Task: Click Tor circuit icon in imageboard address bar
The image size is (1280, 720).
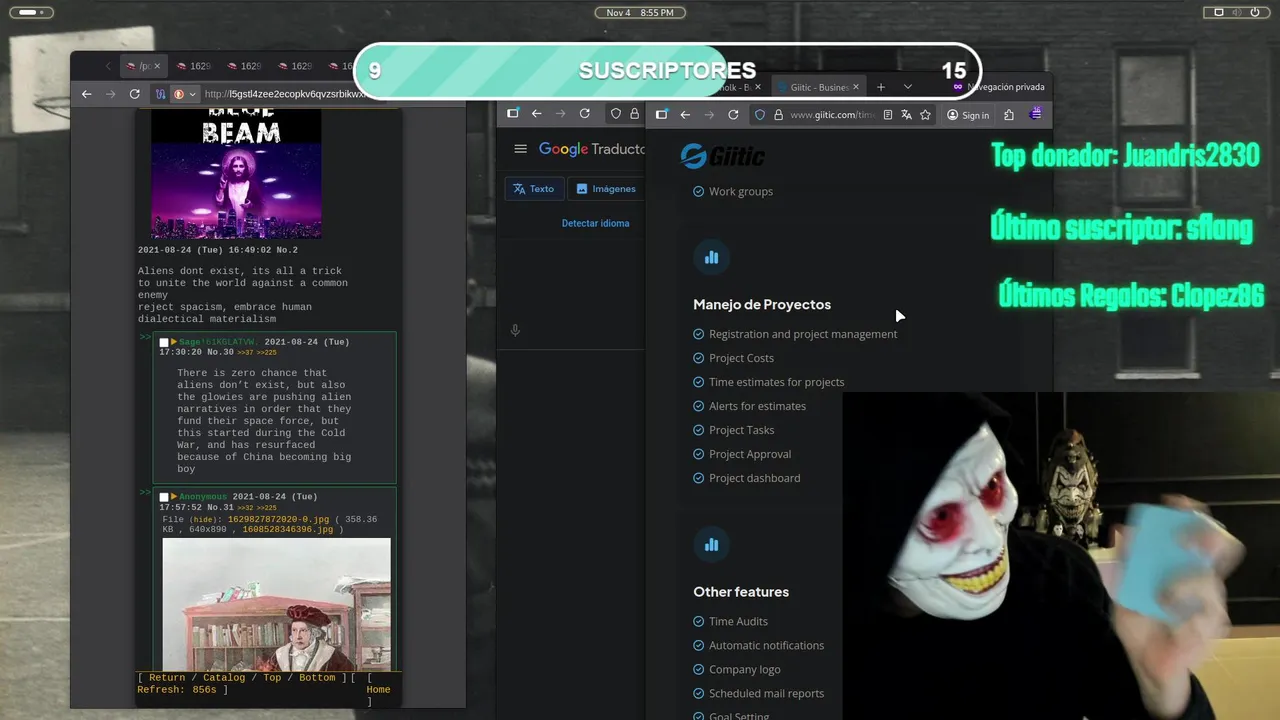Action: pyautogui.click(x=160, y=94)
